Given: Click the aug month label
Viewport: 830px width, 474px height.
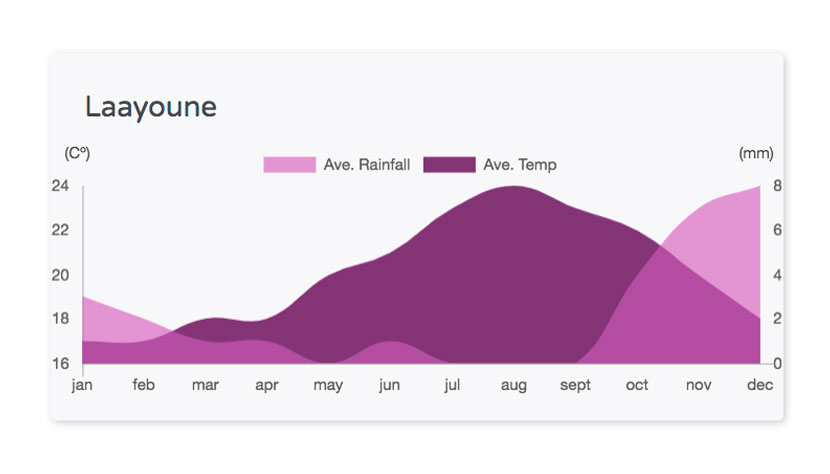Looking at the screenshot, I should tap(513, 386).
